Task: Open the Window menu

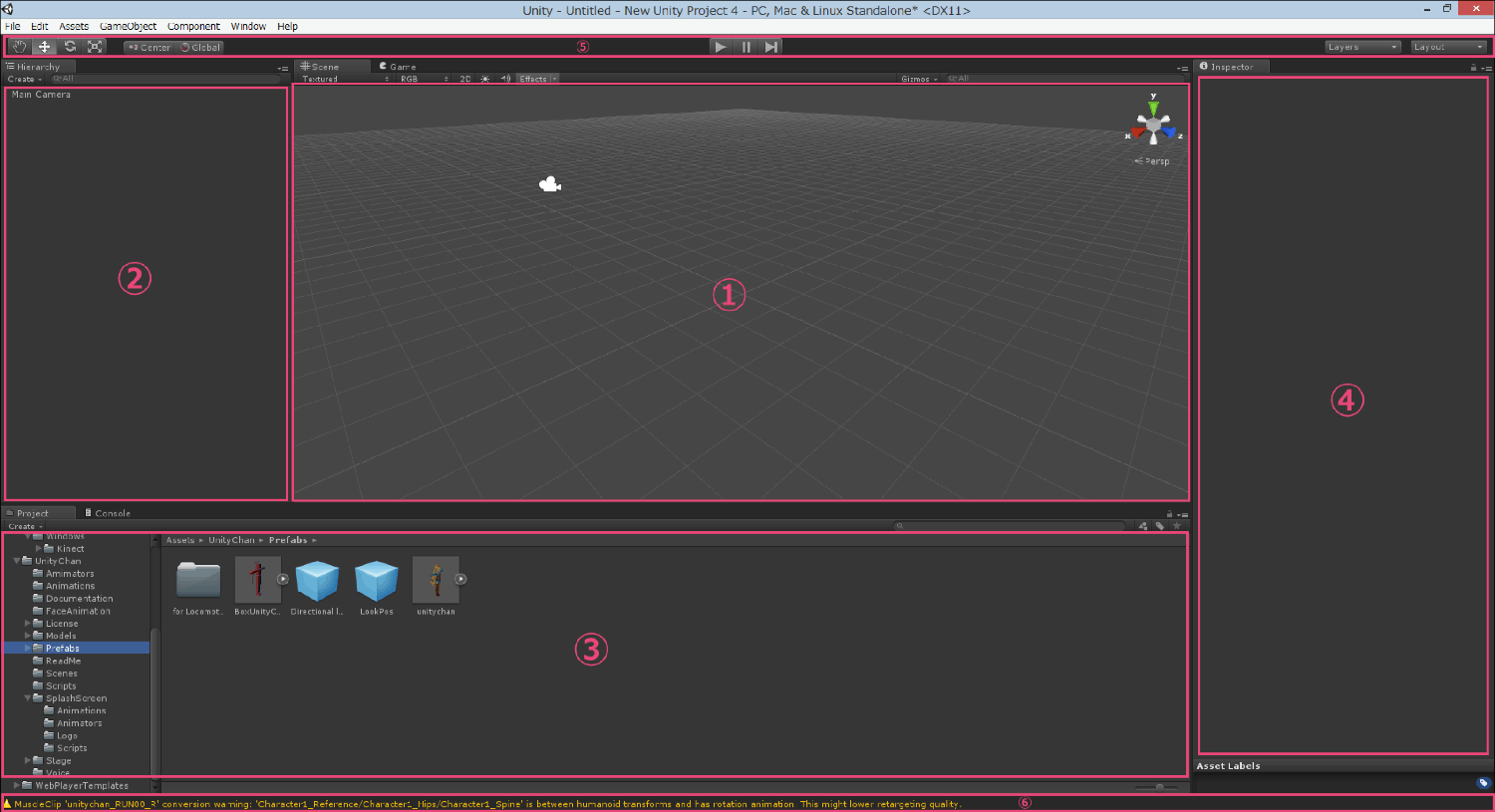Action: (248, 26)
